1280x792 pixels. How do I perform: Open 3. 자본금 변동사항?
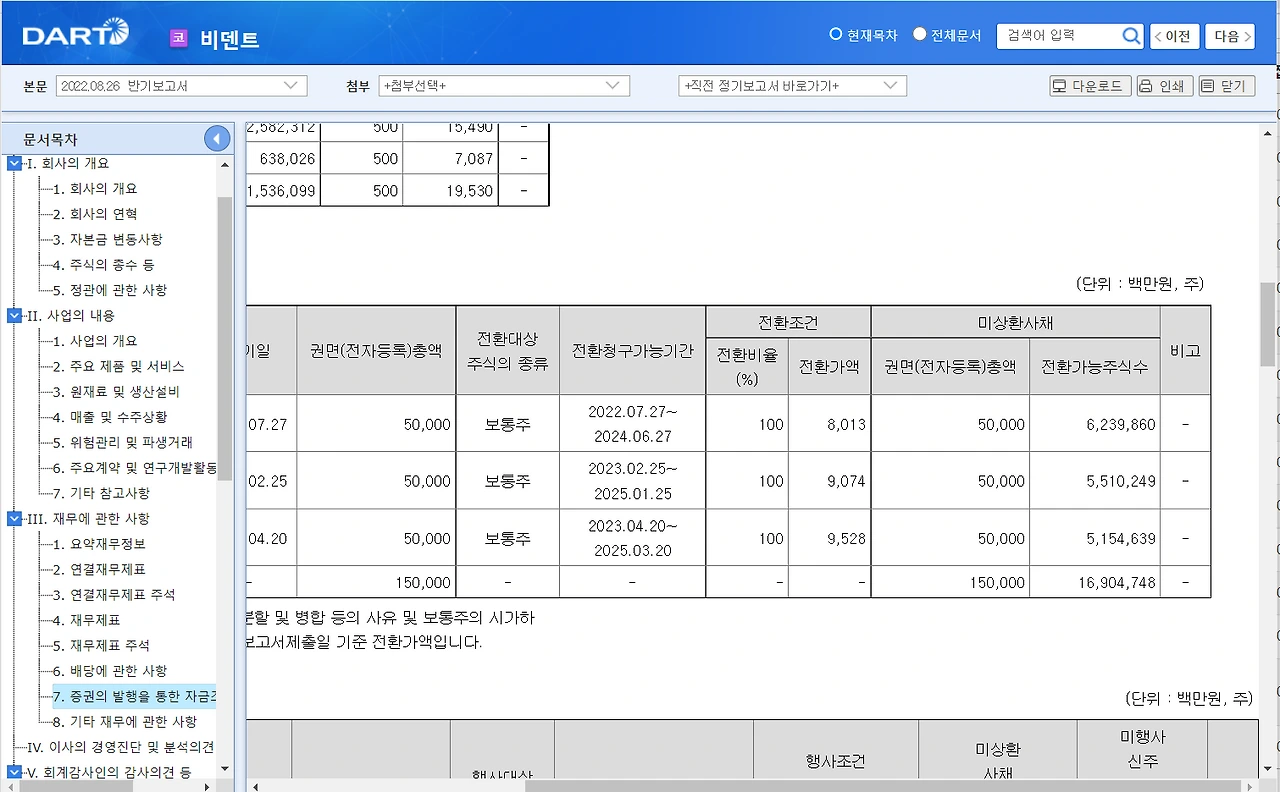tap(107, 240)
